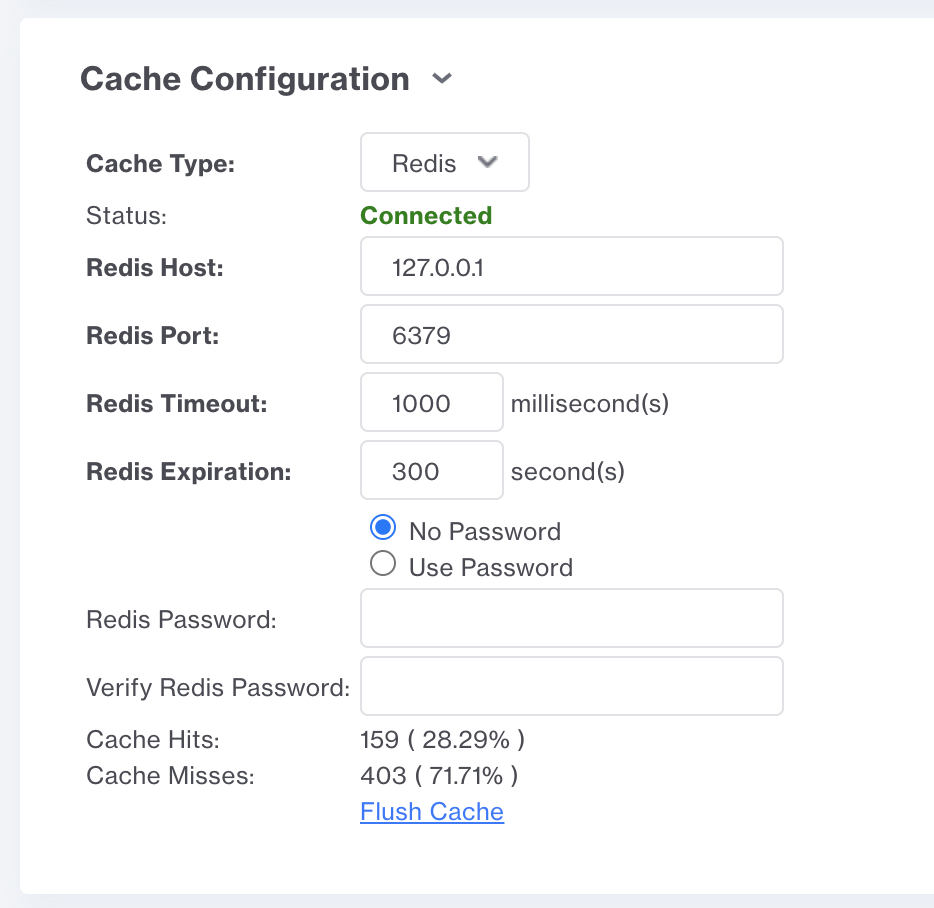Image resolution: width=934 pixels, height=908 pixels.
Task: Click the Redis Expiration seconds box
Action: point(431,469)
